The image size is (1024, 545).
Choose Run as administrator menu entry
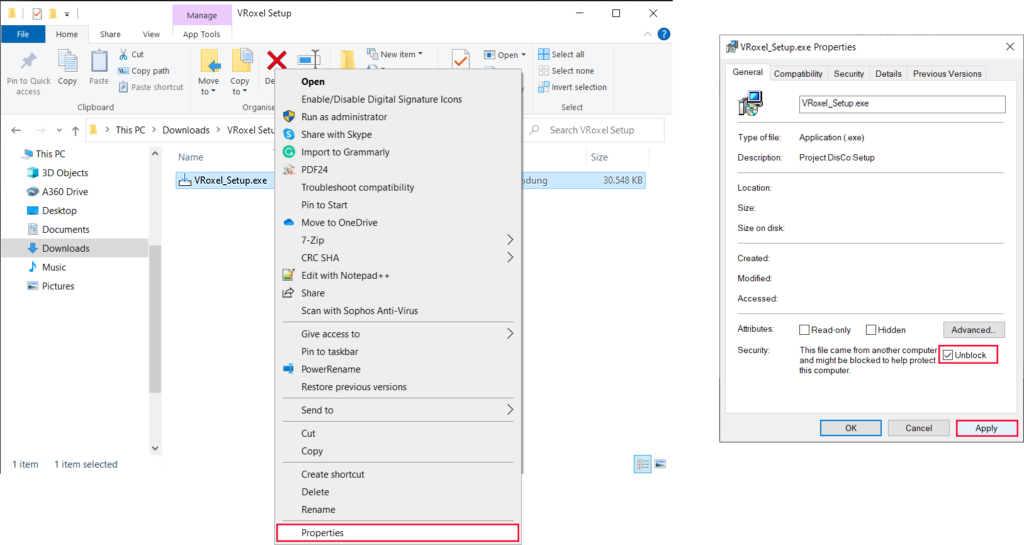pos(398,117)
